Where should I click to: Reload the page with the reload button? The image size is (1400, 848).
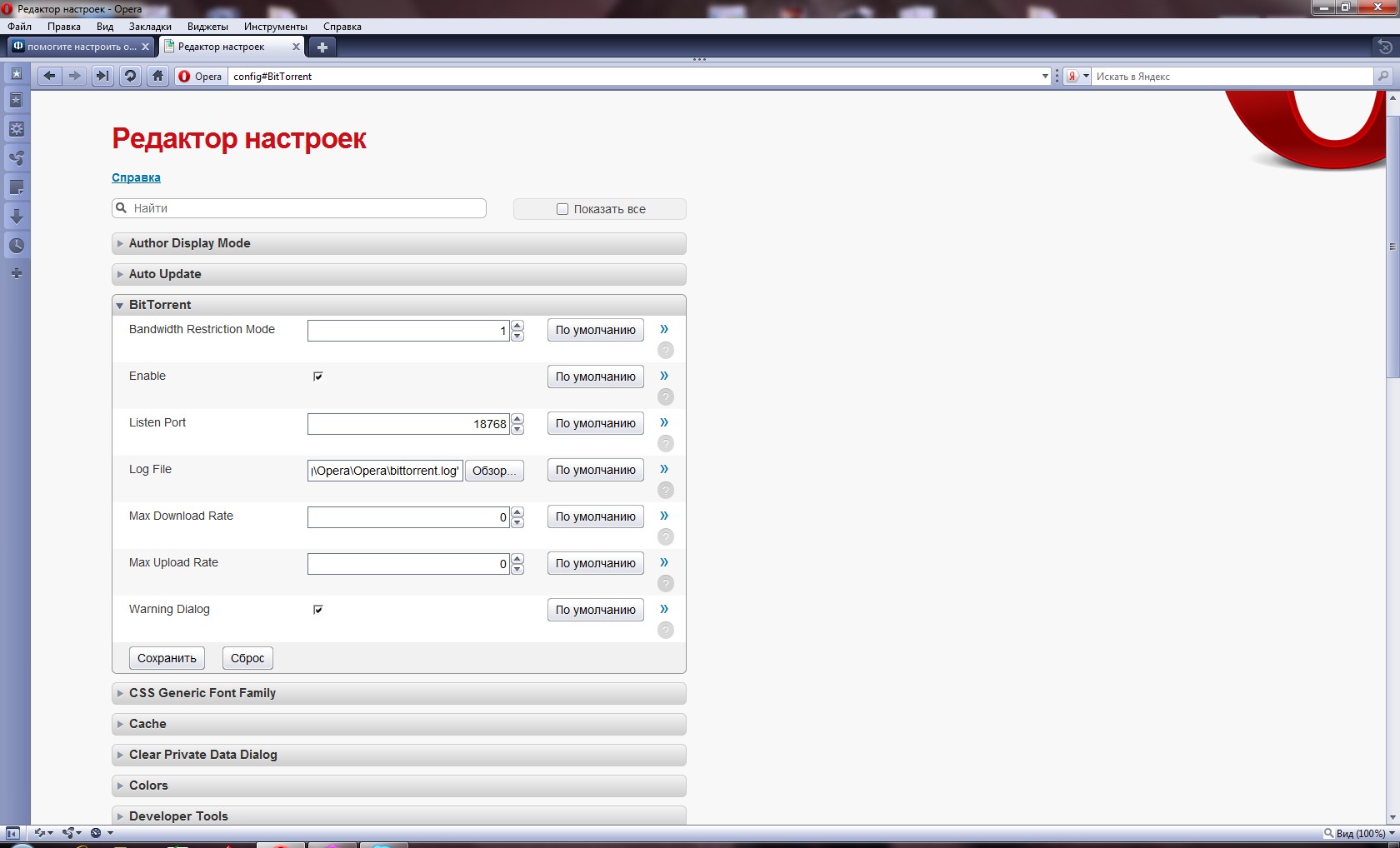coord(130,76)
